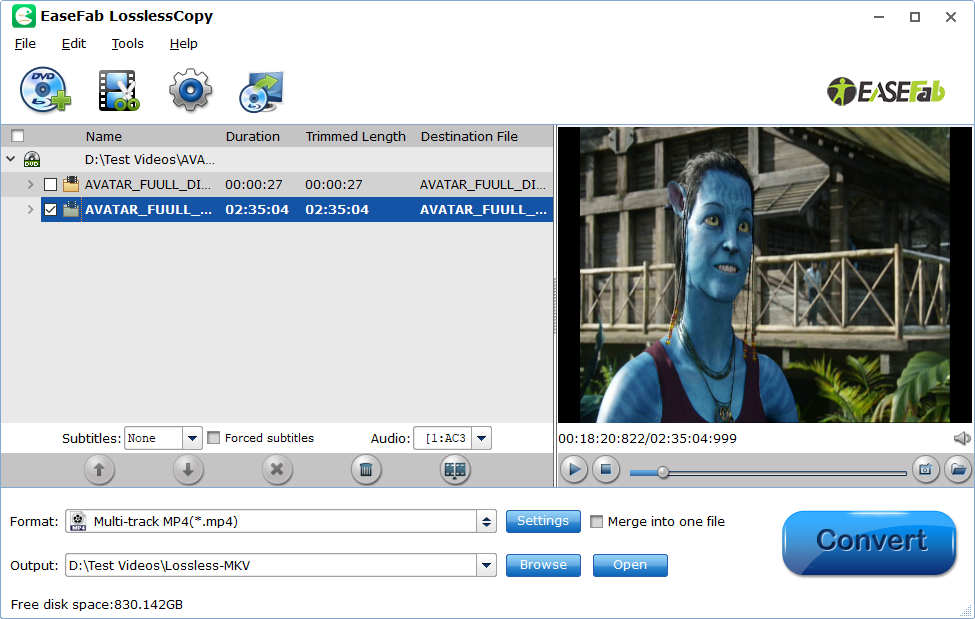Open the Output path dropdown arrow
The width and height of the screenshot is (975, 619).
[486, 565]
